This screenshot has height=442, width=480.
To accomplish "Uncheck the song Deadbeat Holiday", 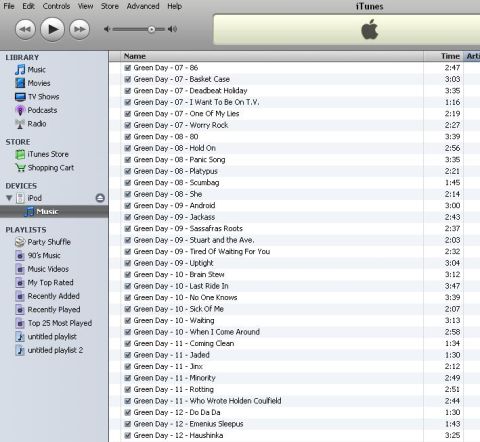I will pos(127,91).
